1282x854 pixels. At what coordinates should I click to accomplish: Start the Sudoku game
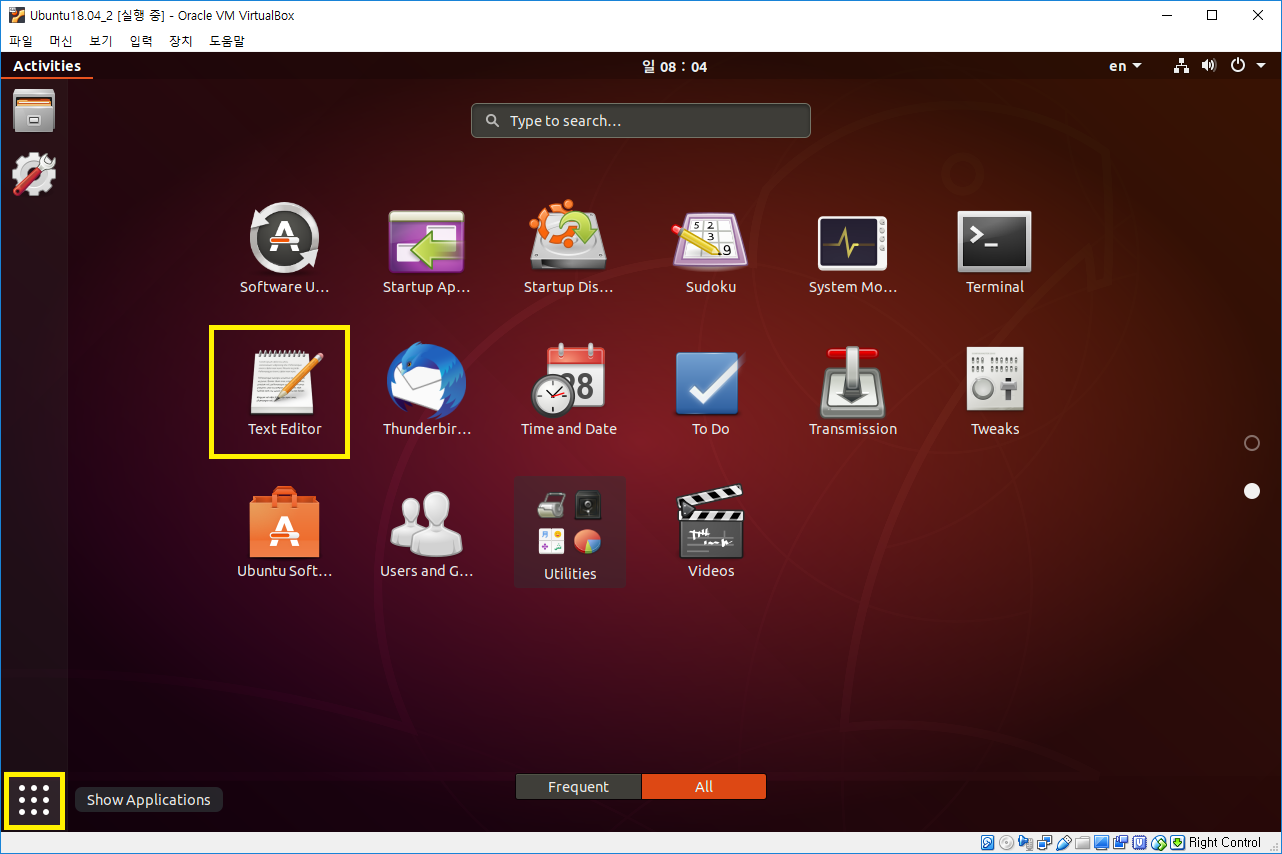[x=710, y=249]
